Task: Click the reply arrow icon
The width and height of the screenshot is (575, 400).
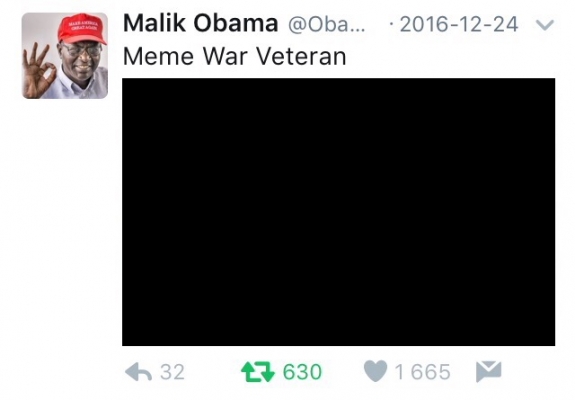Action: pos(138,372)
